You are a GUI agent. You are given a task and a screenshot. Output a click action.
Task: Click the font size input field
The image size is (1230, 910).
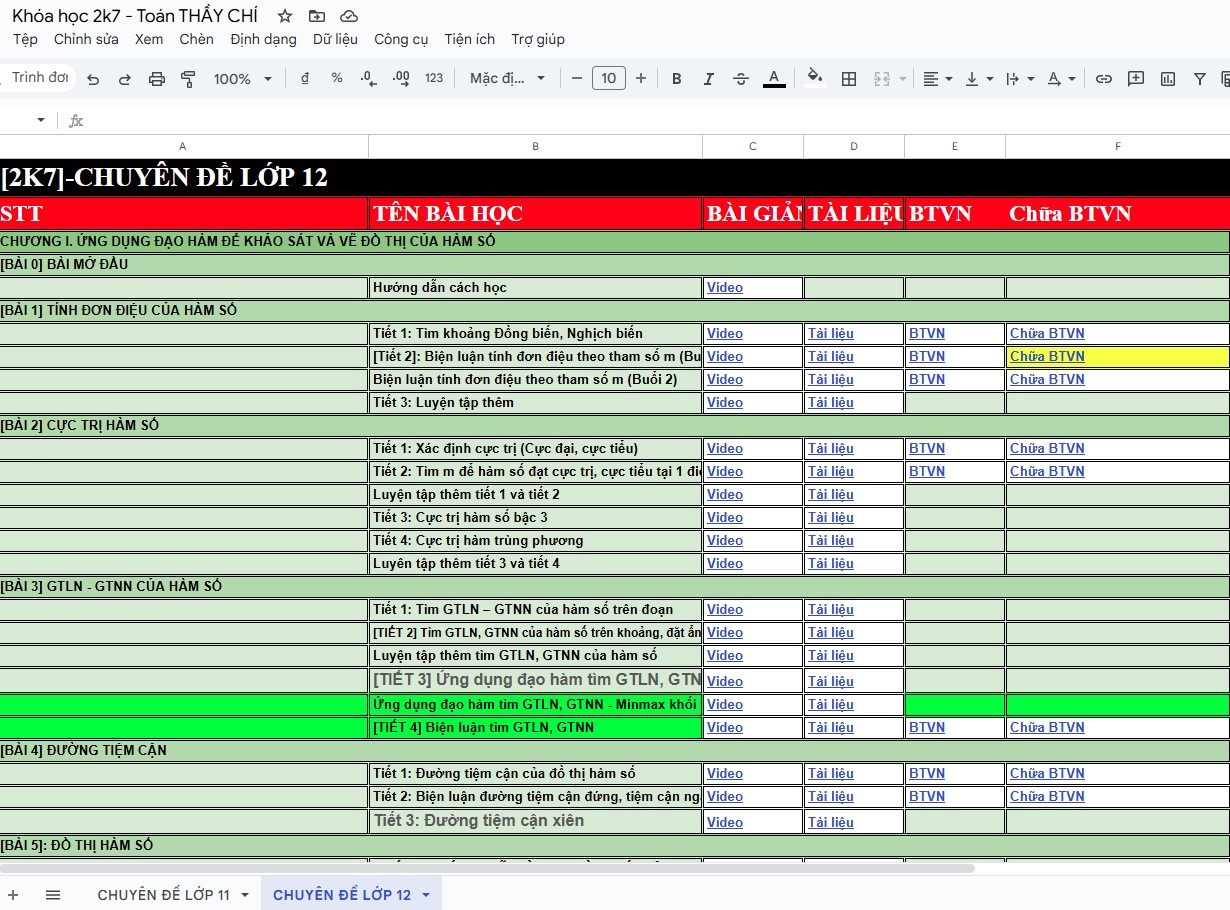click(x=608, y=78)
